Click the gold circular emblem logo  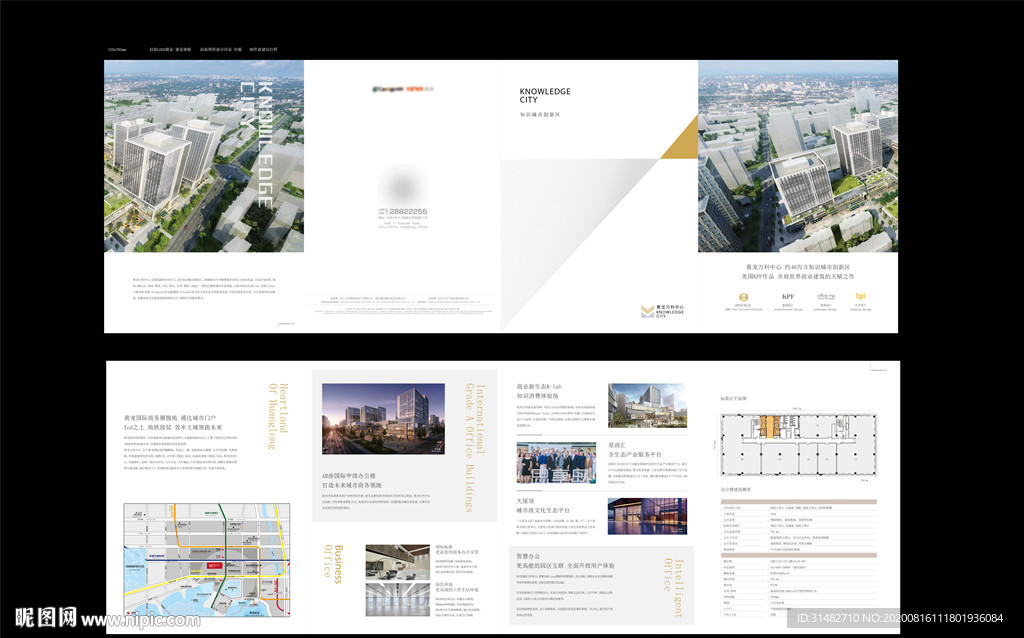pos(742,297)
